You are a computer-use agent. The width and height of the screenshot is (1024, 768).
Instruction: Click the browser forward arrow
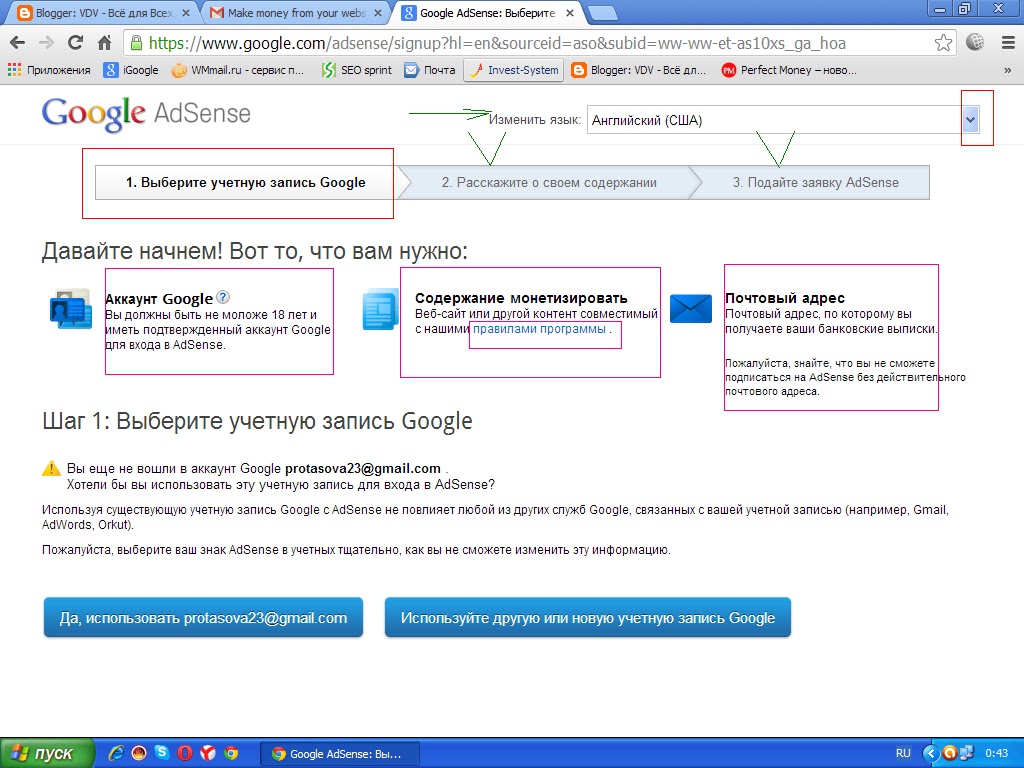pos(46,43)
